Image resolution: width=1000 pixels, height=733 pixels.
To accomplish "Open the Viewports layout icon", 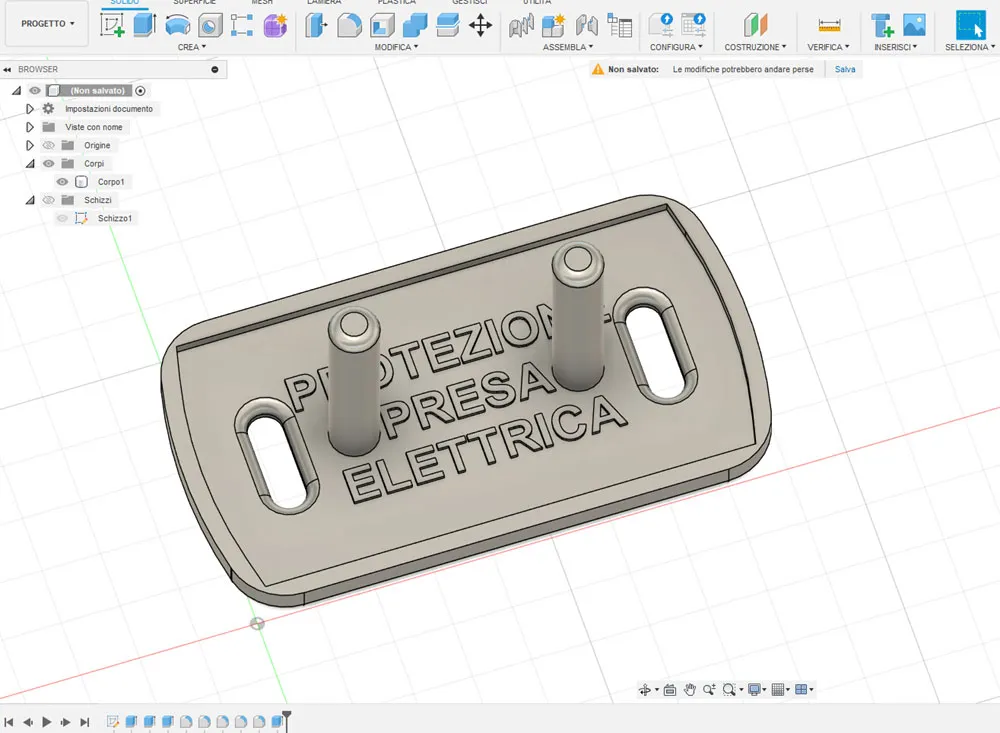I will (x=801, y=690).
